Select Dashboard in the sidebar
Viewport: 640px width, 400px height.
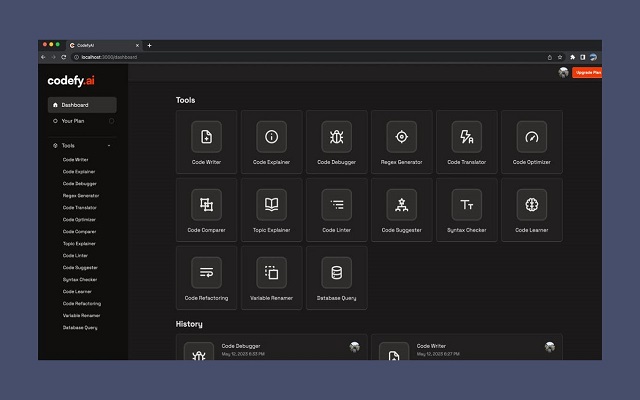coord(82,105)
